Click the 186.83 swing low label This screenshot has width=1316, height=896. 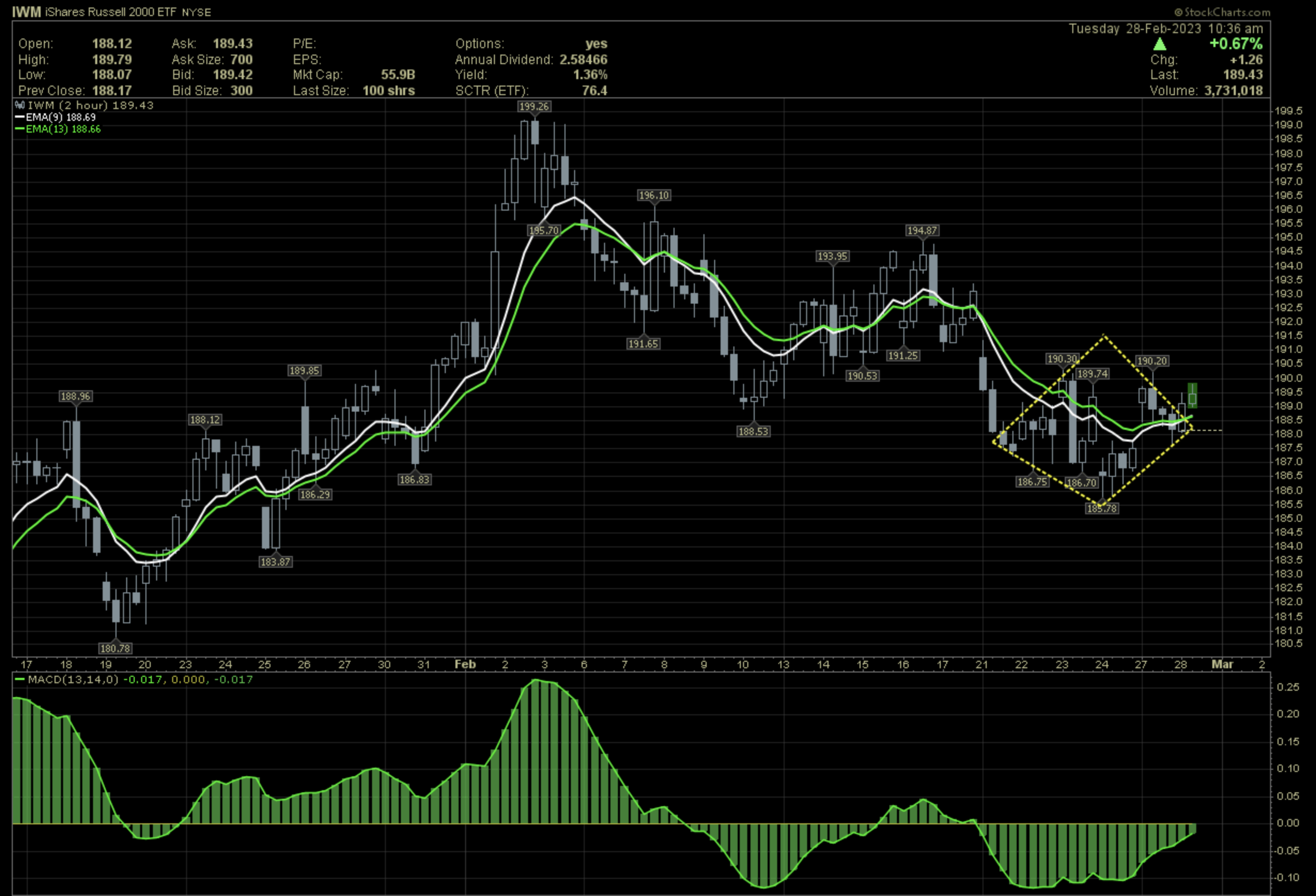coord(414,480)
